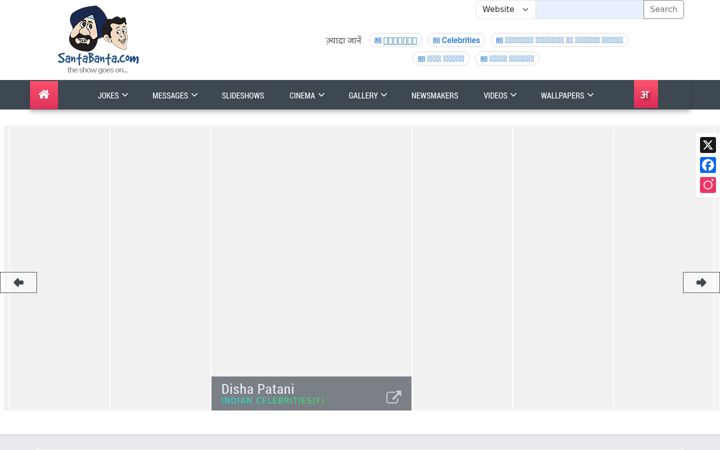720x450 pixels.
Task: Open the Slideshows menu item
Action: [242, 95]
